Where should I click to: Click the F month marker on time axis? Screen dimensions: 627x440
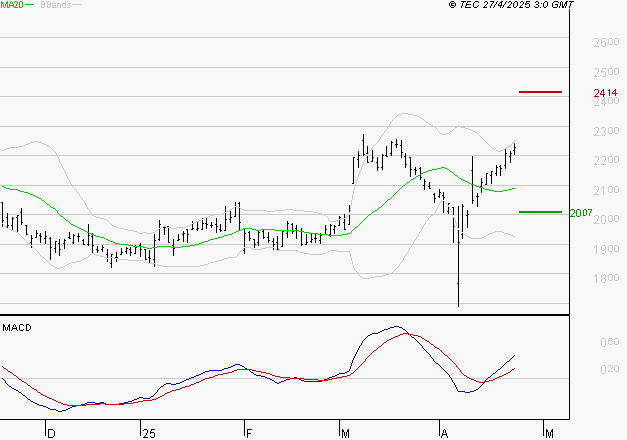point(249,434)
